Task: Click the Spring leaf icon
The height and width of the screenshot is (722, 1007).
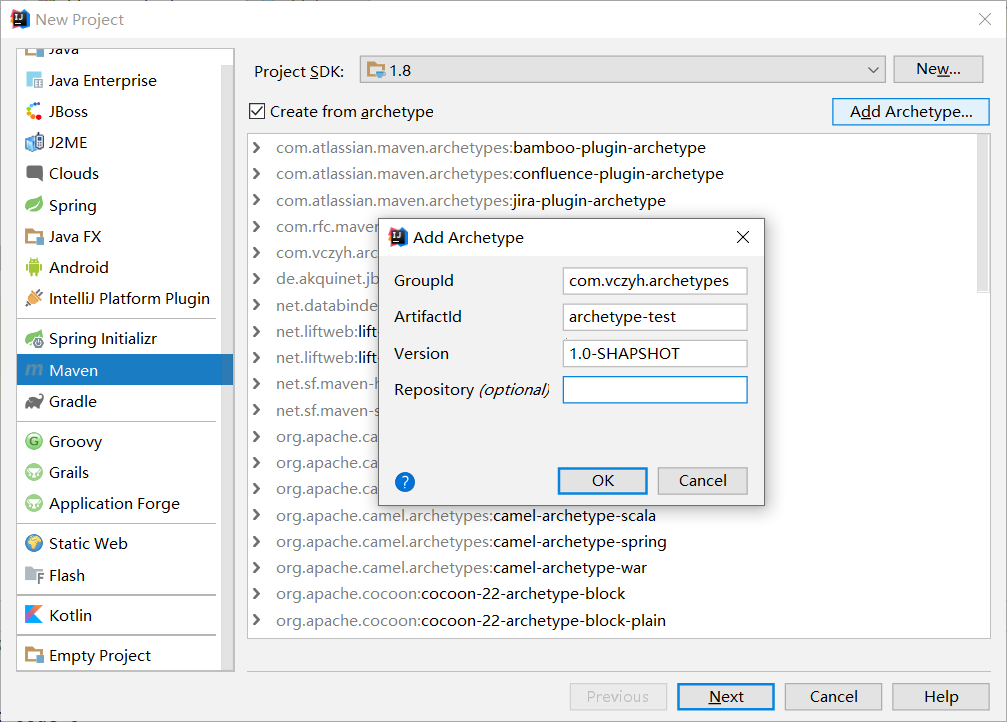Action: coord(34,205)
